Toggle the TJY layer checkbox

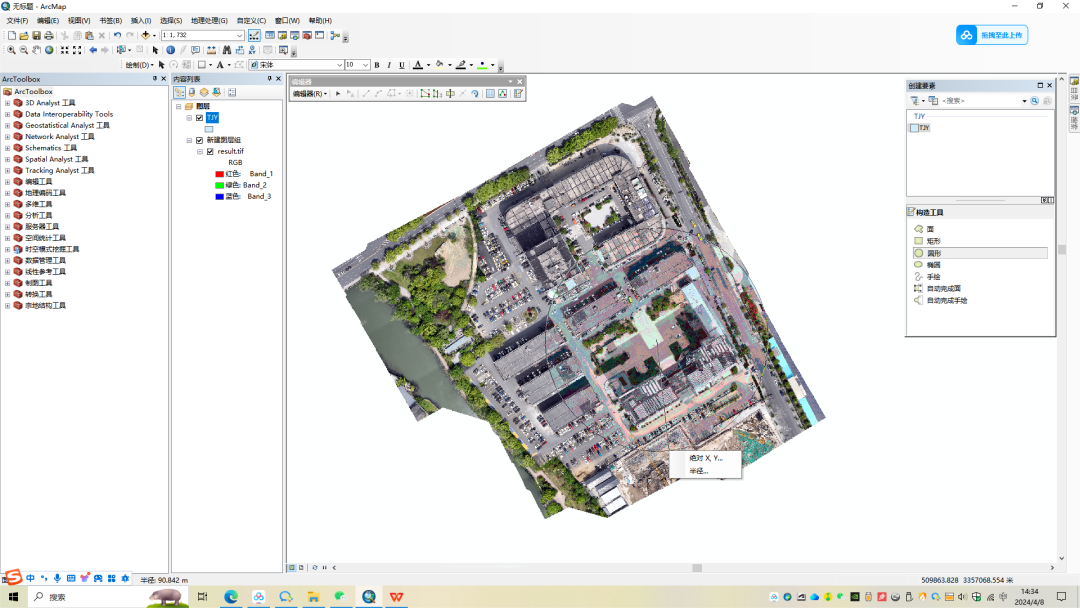(x=200, y=118)
